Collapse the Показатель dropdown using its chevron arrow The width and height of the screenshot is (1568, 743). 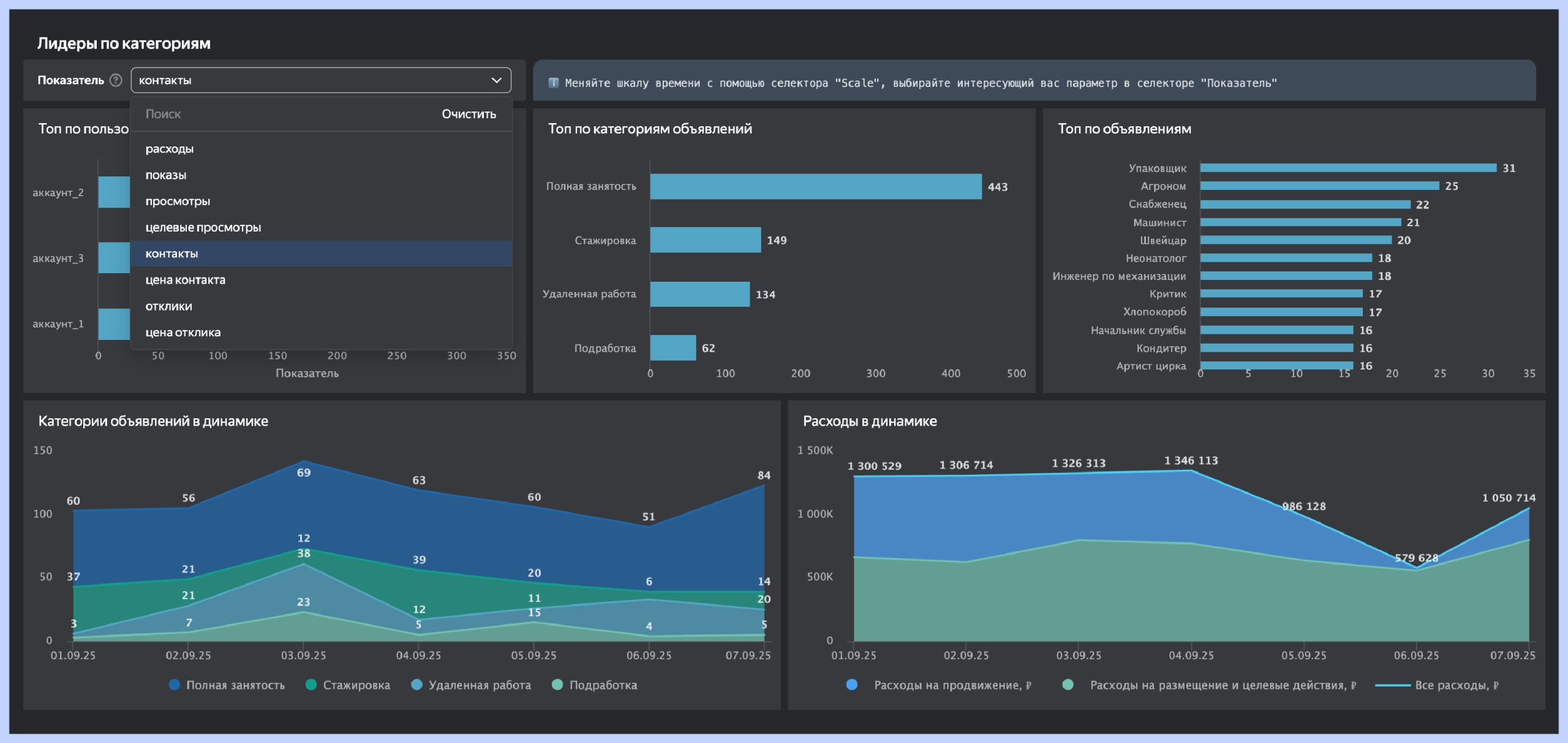point(496,80)
